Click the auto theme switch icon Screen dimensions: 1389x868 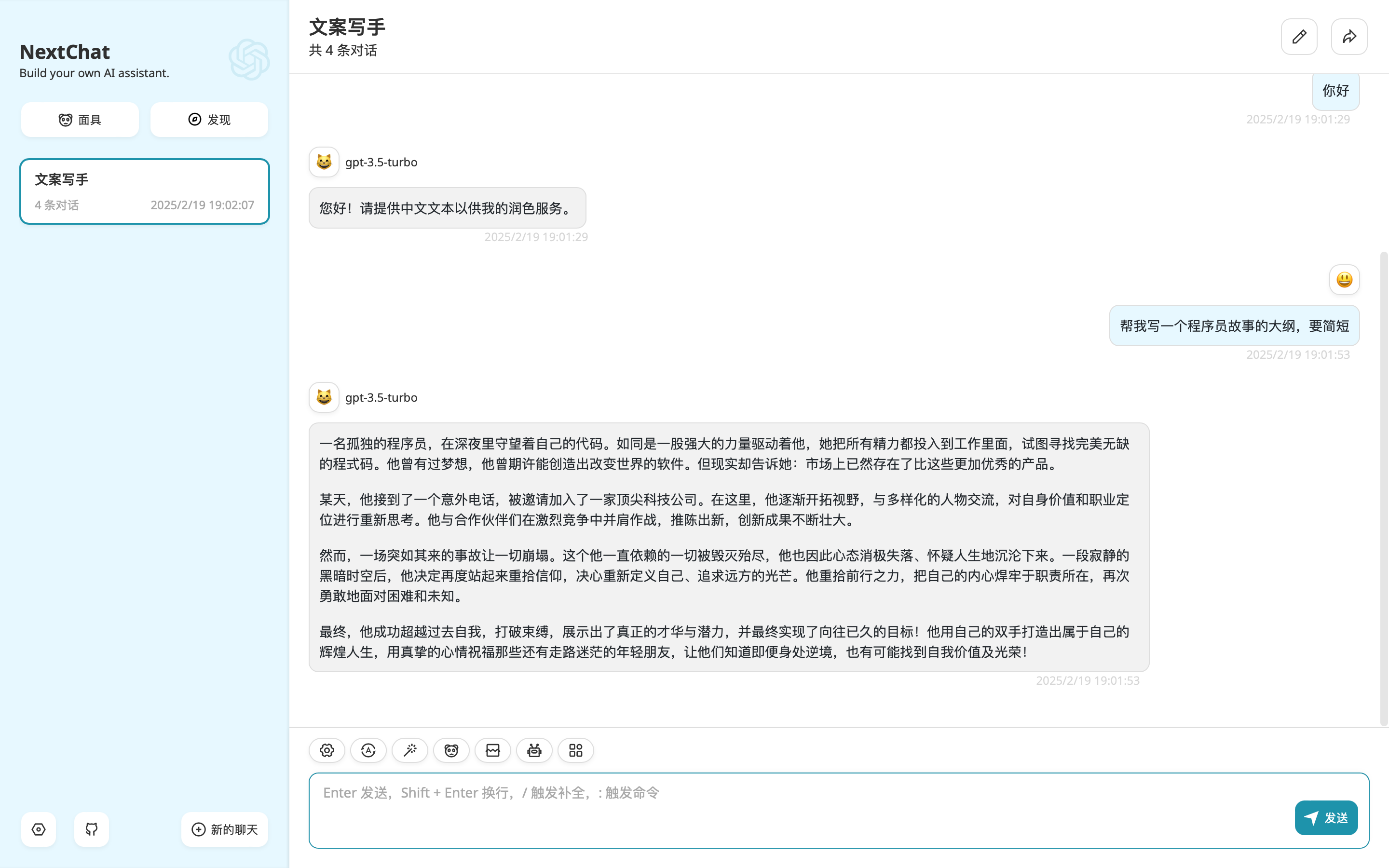point(368,750)
